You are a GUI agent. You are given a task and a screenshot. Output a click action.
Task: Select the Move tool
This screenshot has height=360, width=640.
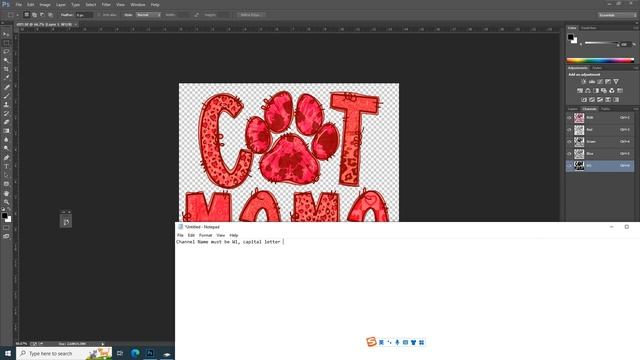[6, 34]
